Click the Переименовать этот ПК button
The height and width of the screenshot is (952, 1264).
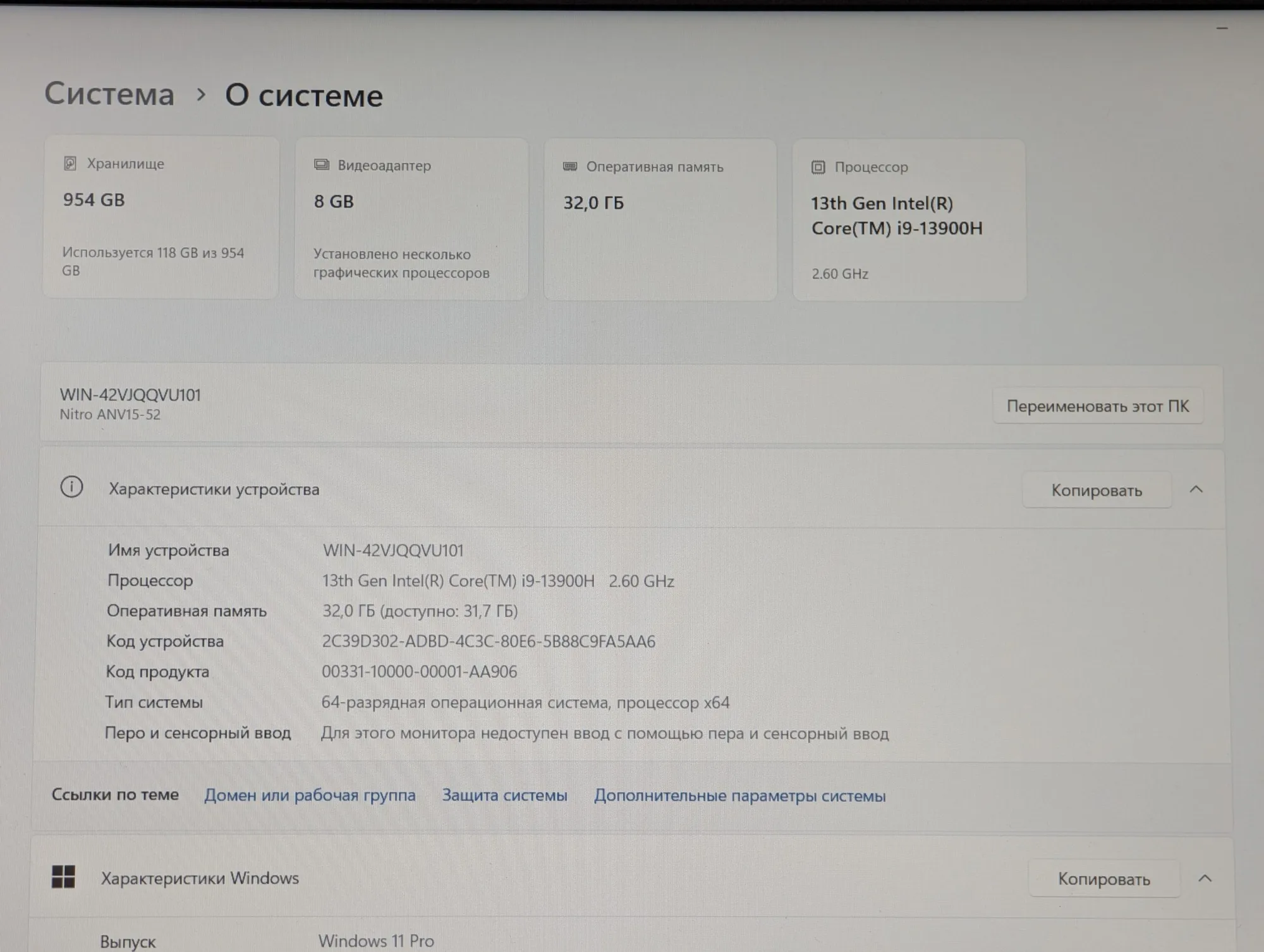coord(1098,406)
